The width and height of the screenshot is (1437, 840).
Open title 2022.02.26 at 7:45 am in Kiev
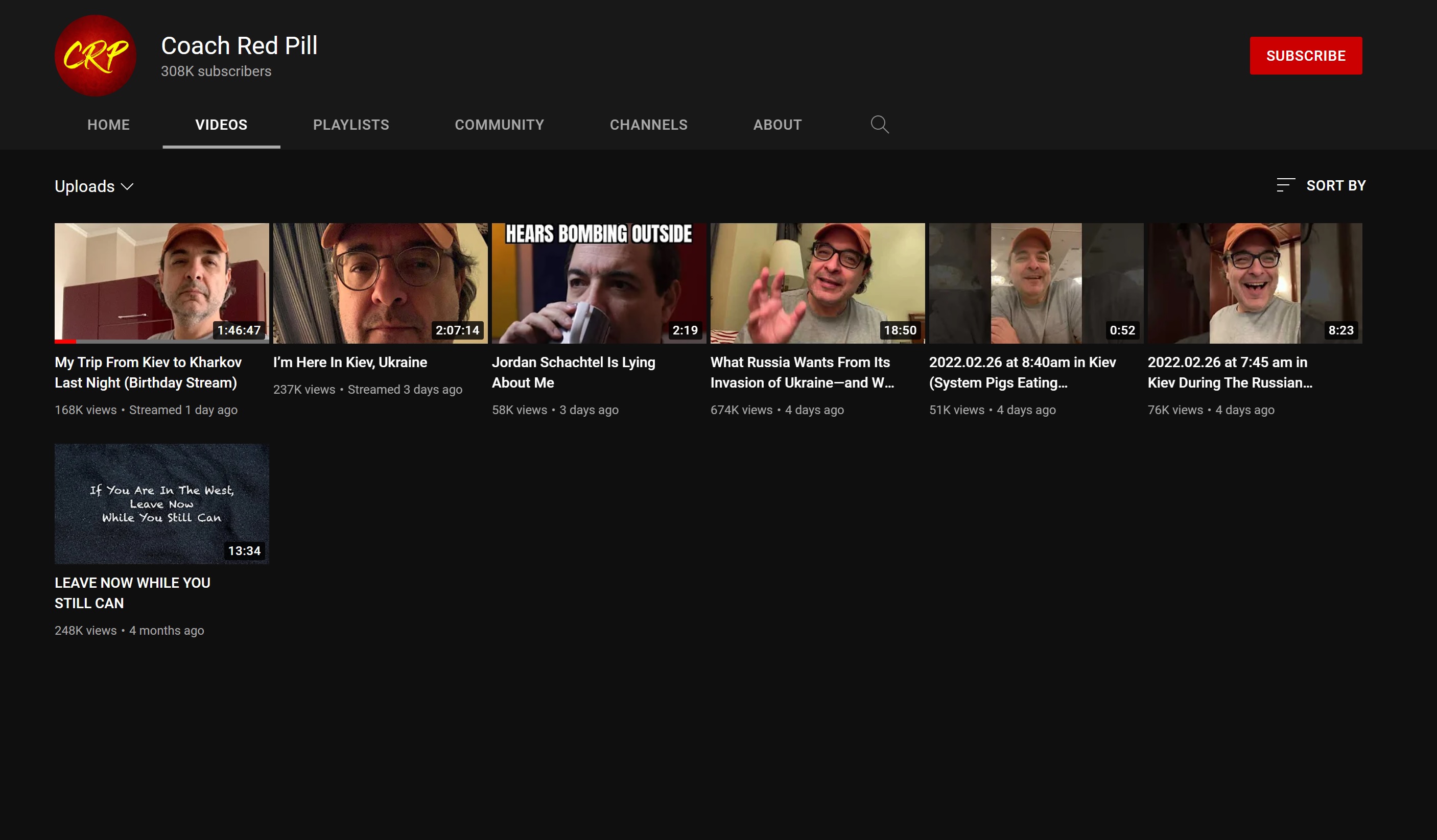1230,372
